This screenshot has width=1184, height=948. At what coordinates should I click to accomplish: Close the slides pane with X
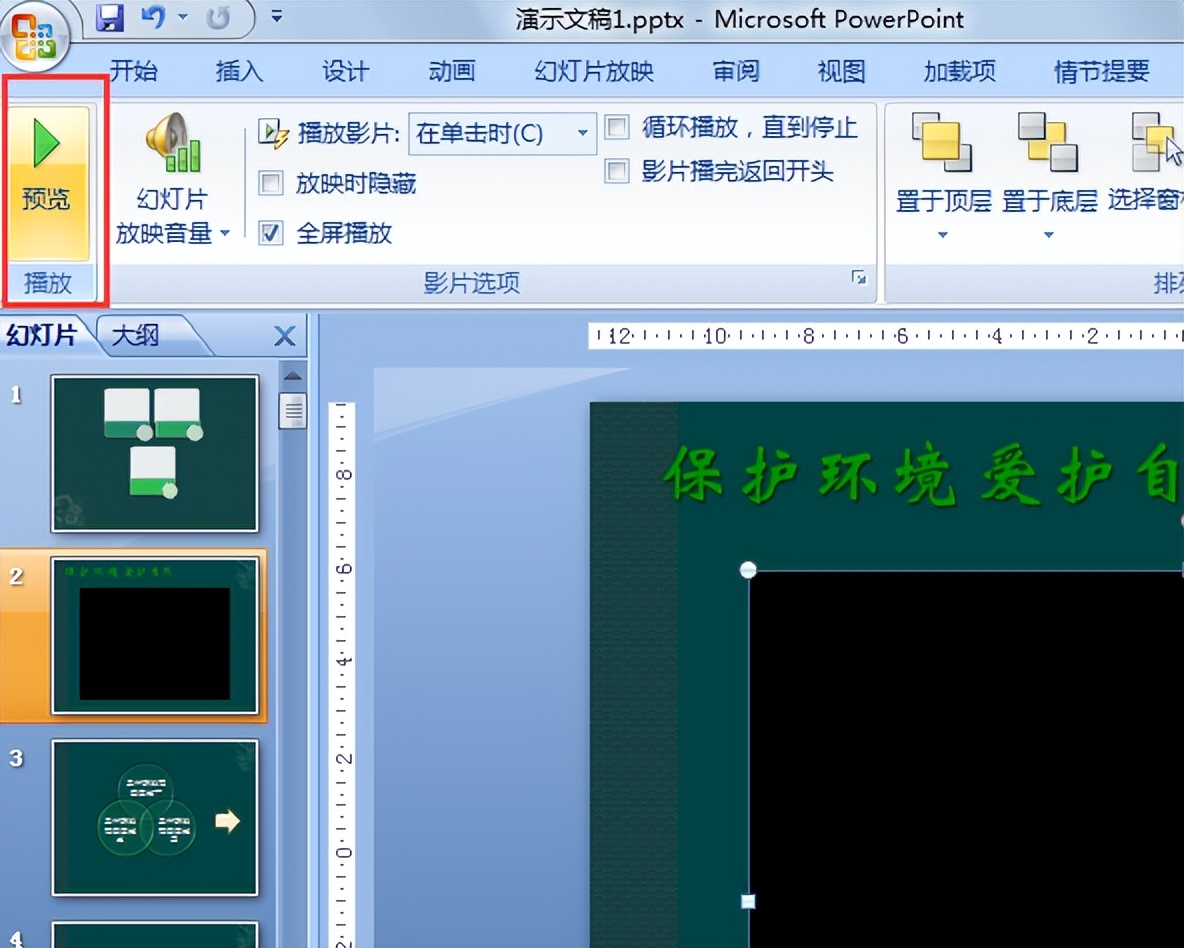[285, 335]
